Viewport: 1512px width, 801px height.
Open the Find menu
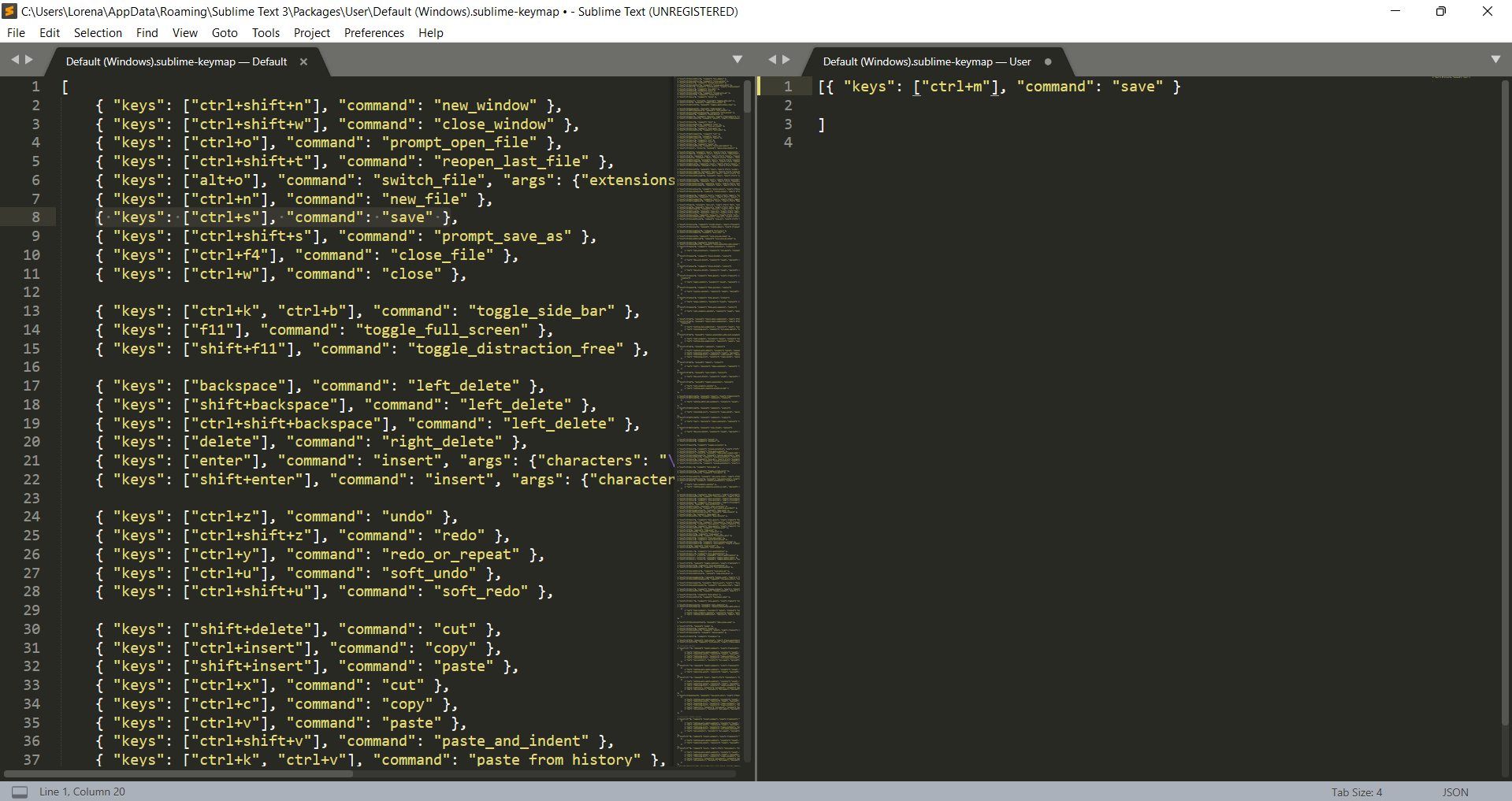click(x=147, y=33)
